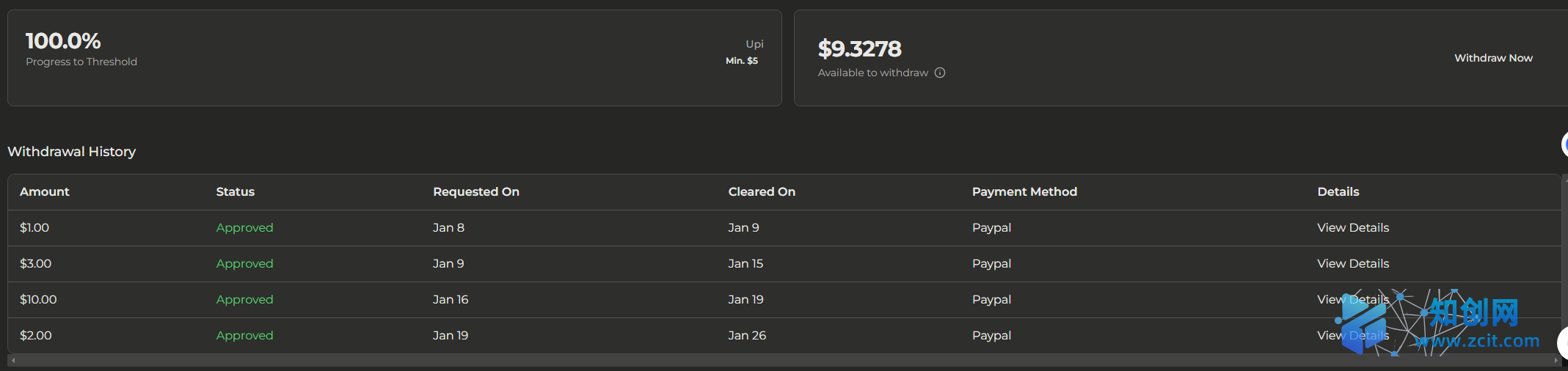Open View Details for the $10.00 withdrawal
Viewport: 1568px width, 371px height.
tap(1352, 300)
